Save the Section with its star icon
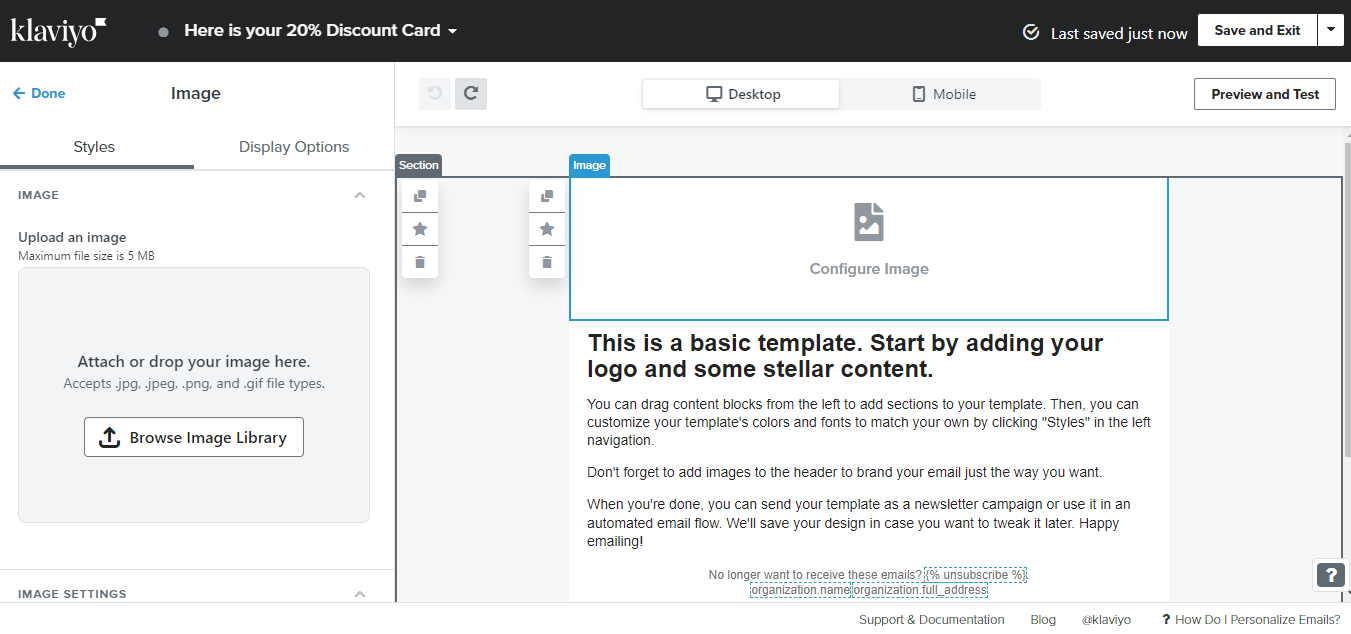This screenshot has height=634, width=1351. (x=420, y=229)
